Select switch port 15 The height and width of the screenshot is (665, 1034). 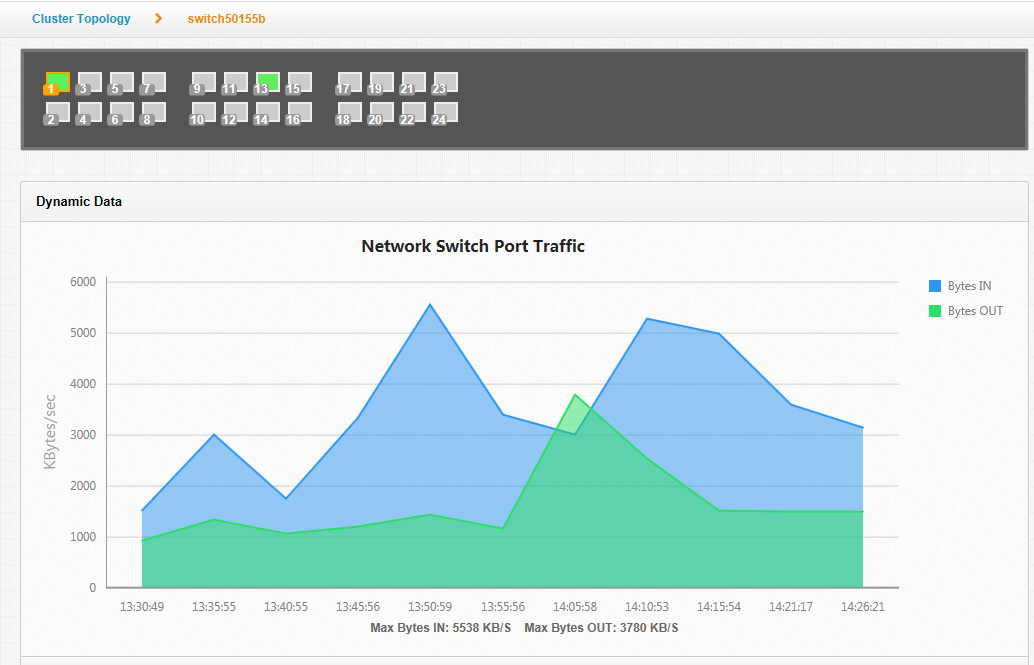[x=300, y=82]
